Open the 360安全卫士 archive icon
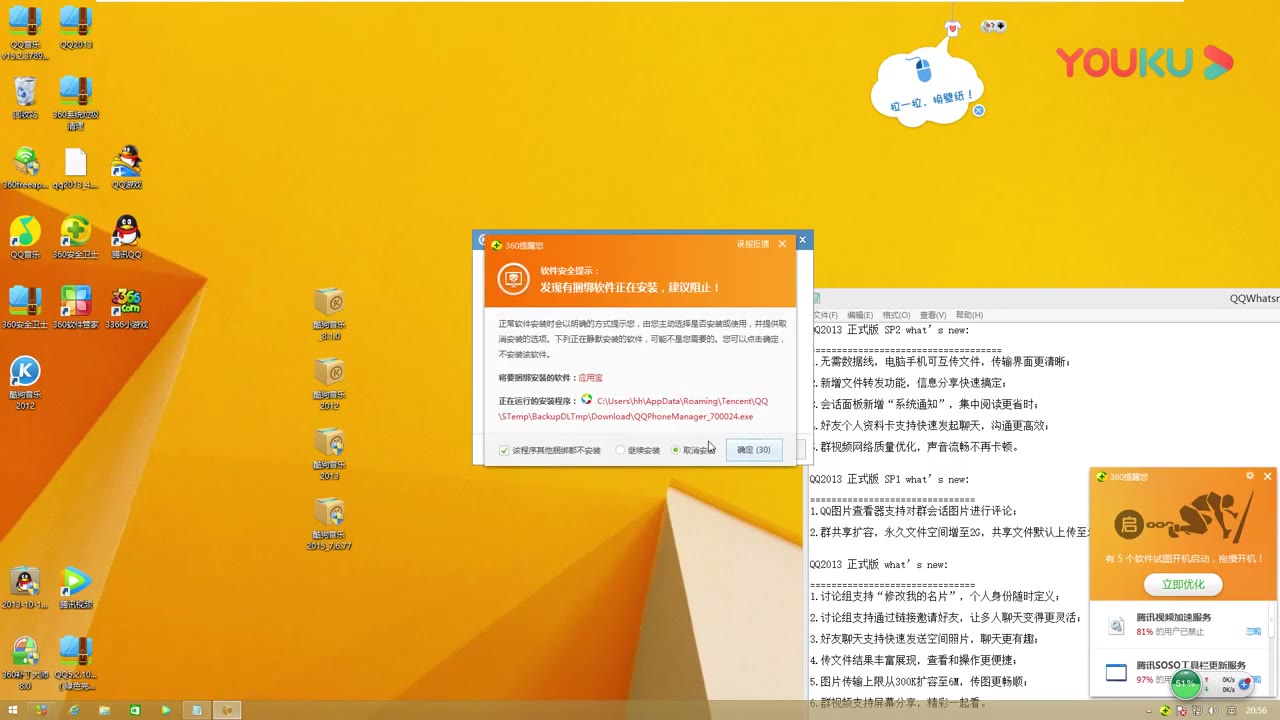The height and width of the screenshot is (720, 1280). (25, 307)
